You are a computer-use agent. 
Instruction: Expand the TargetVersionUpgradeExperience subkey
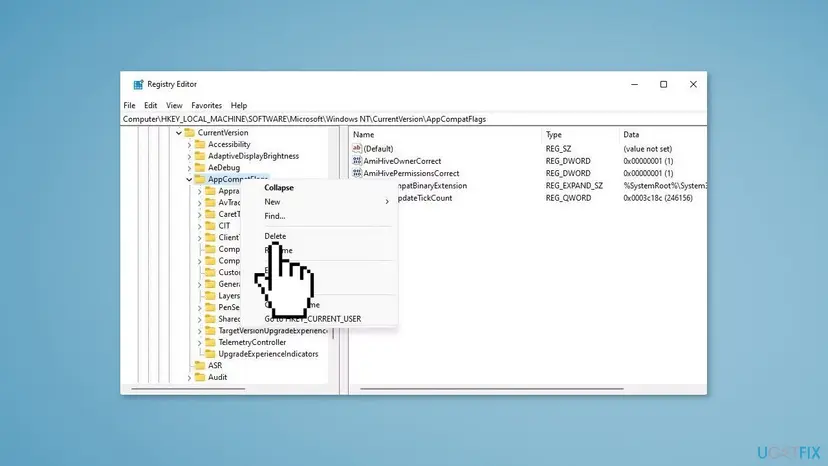pos(200,331)
